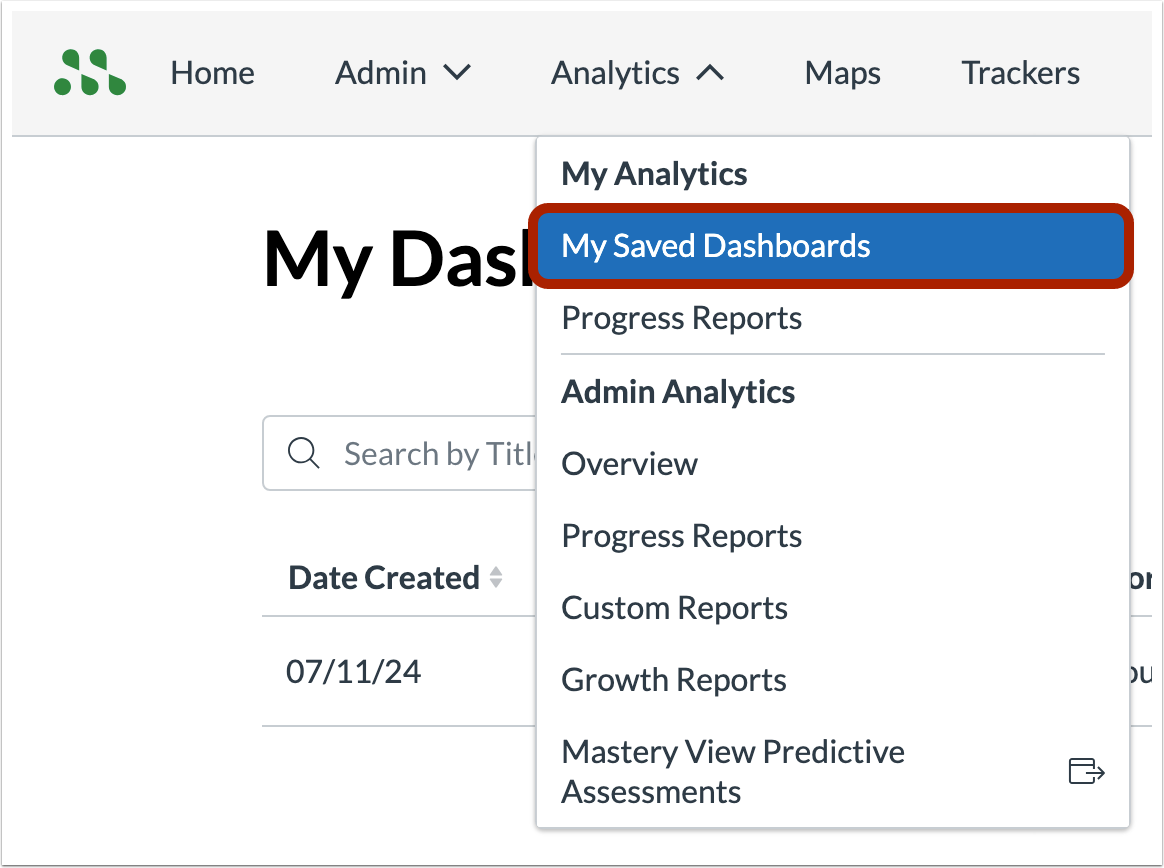Screen dimensions: 1164x868
Task: Click the external link icon beside Mastery View Predictive Assessments
Action: (1087, 771)
